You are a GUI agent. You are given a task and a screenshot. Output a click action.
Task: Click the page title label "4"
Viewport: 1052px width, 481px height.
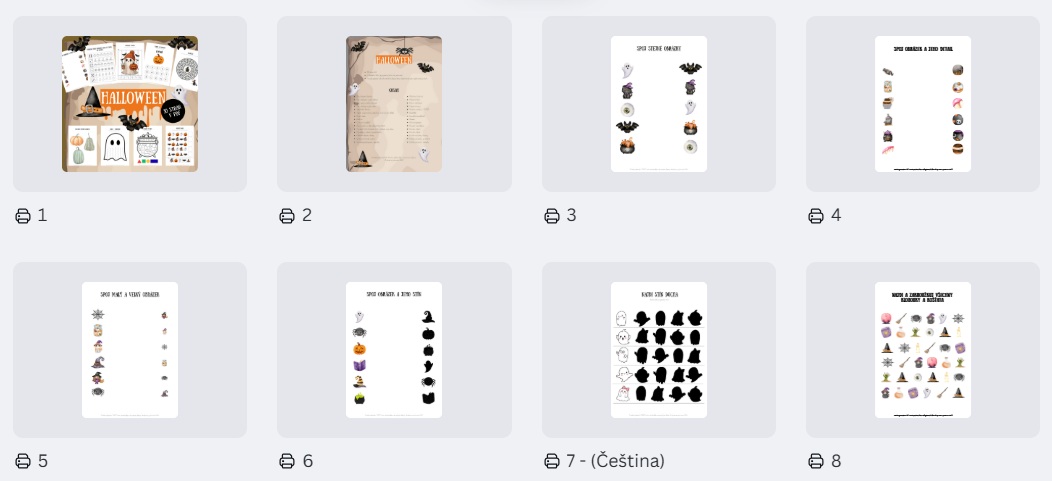click(x=836, y=215)
